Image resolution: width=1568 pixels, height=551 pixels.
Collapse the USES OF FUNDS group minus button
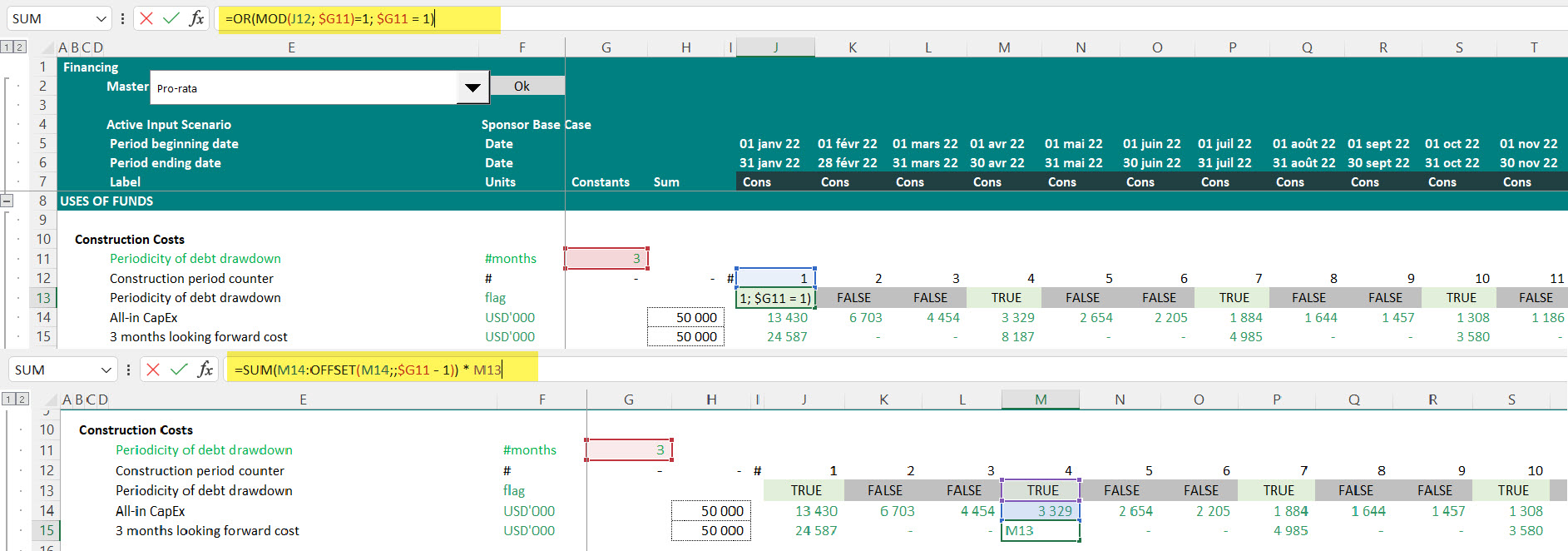pos(7,201)
